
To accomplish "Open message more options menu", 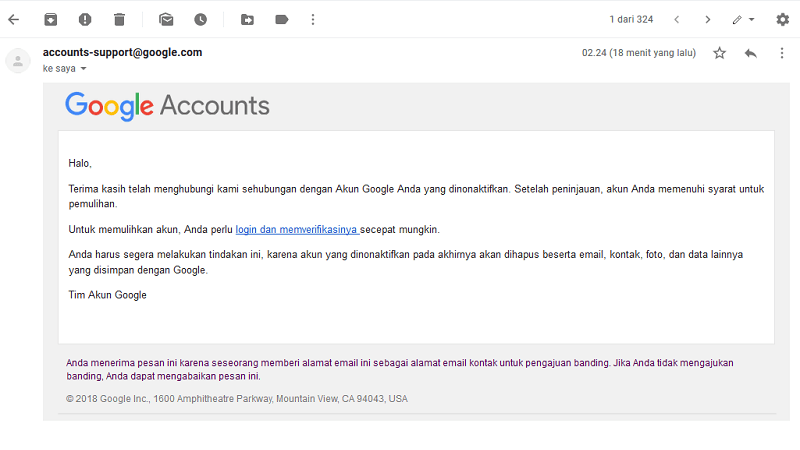I will point(782,53).
